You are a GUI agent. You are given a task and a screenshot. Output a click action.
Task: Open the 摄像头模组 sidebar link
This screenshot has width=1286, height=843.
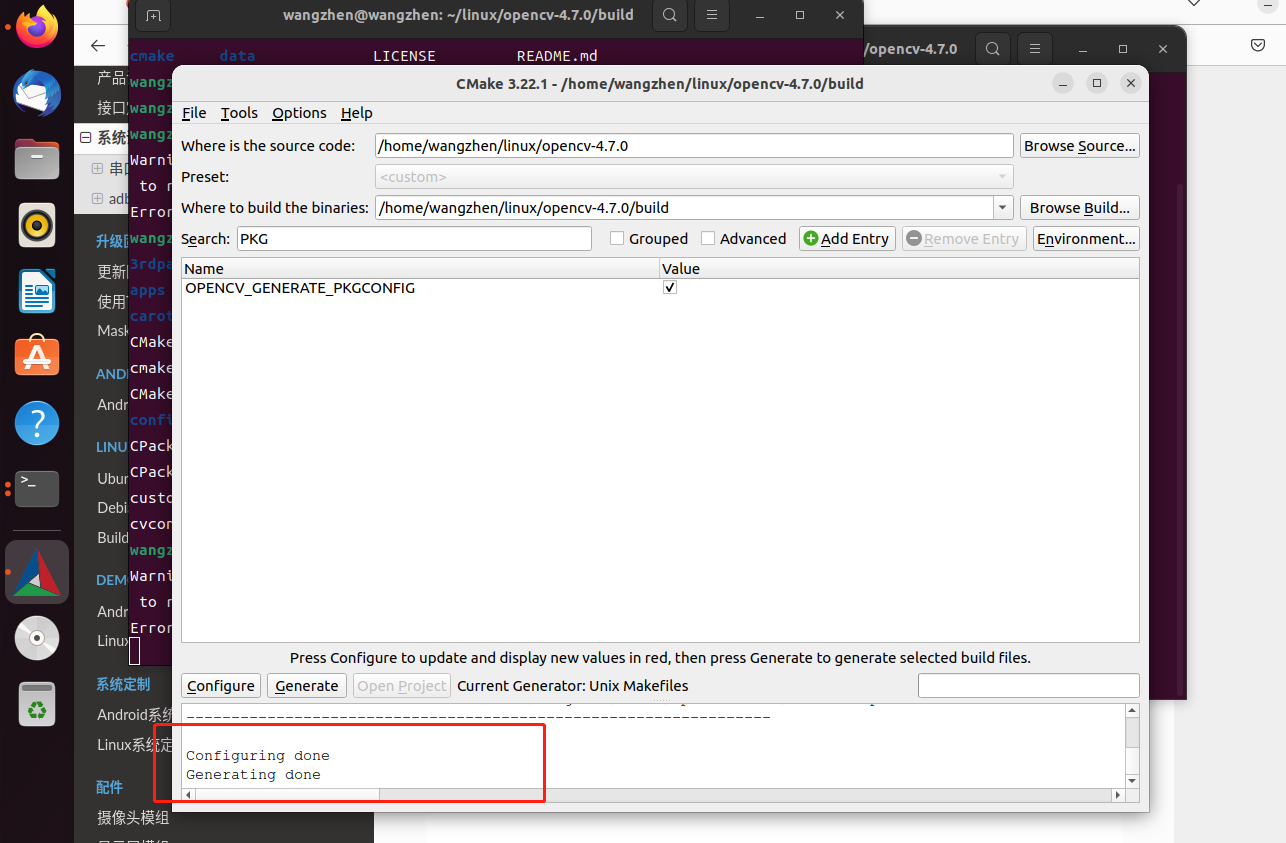[133, 817]
